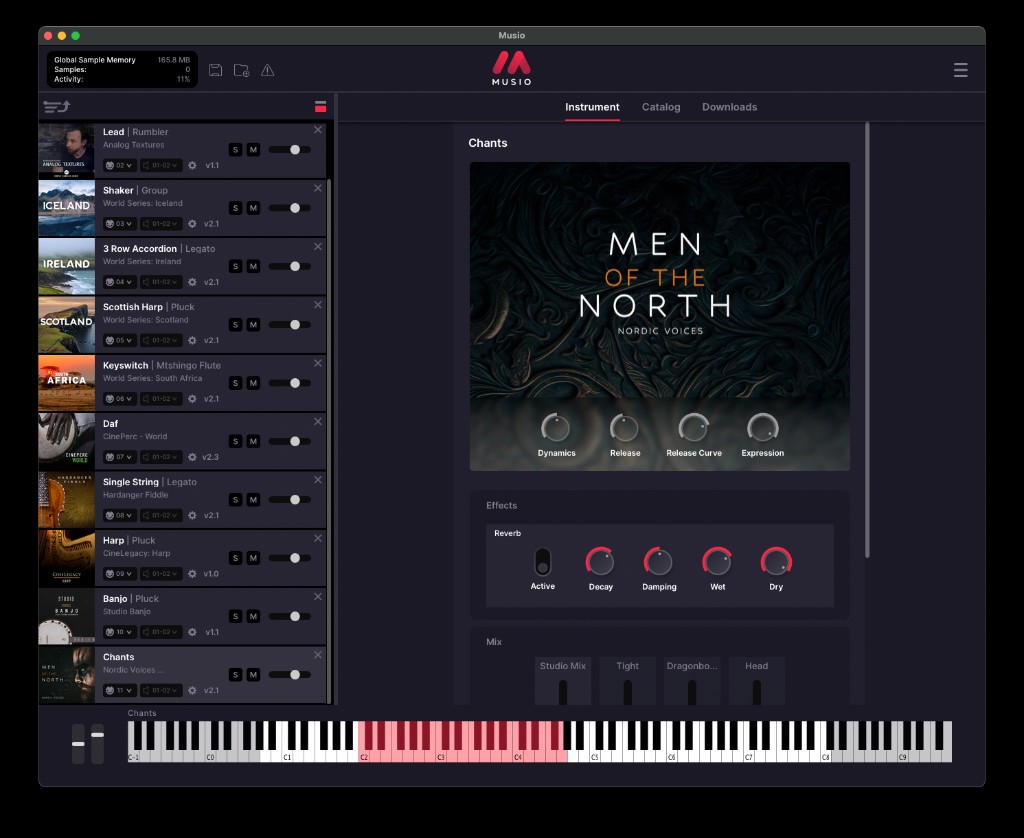This screenshot has width=1024, height=838.
Task: Open MIDI channel 02 dropdown for Lead
Action: pos(120,165)
